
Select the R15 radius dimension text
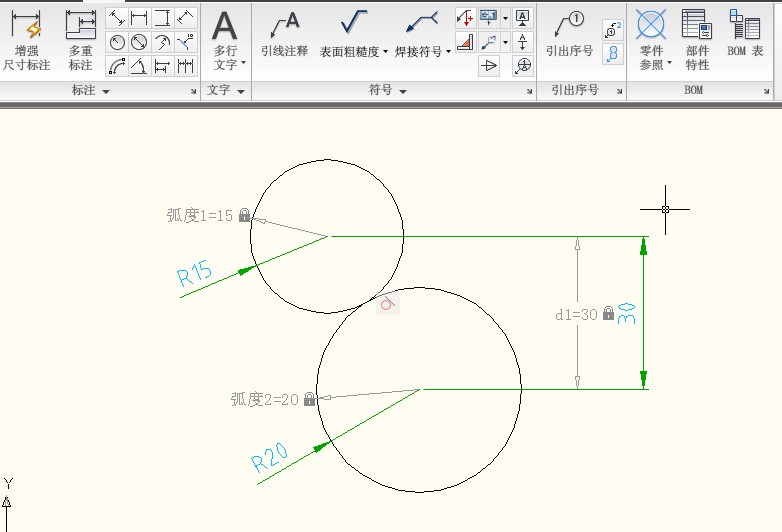195,274
